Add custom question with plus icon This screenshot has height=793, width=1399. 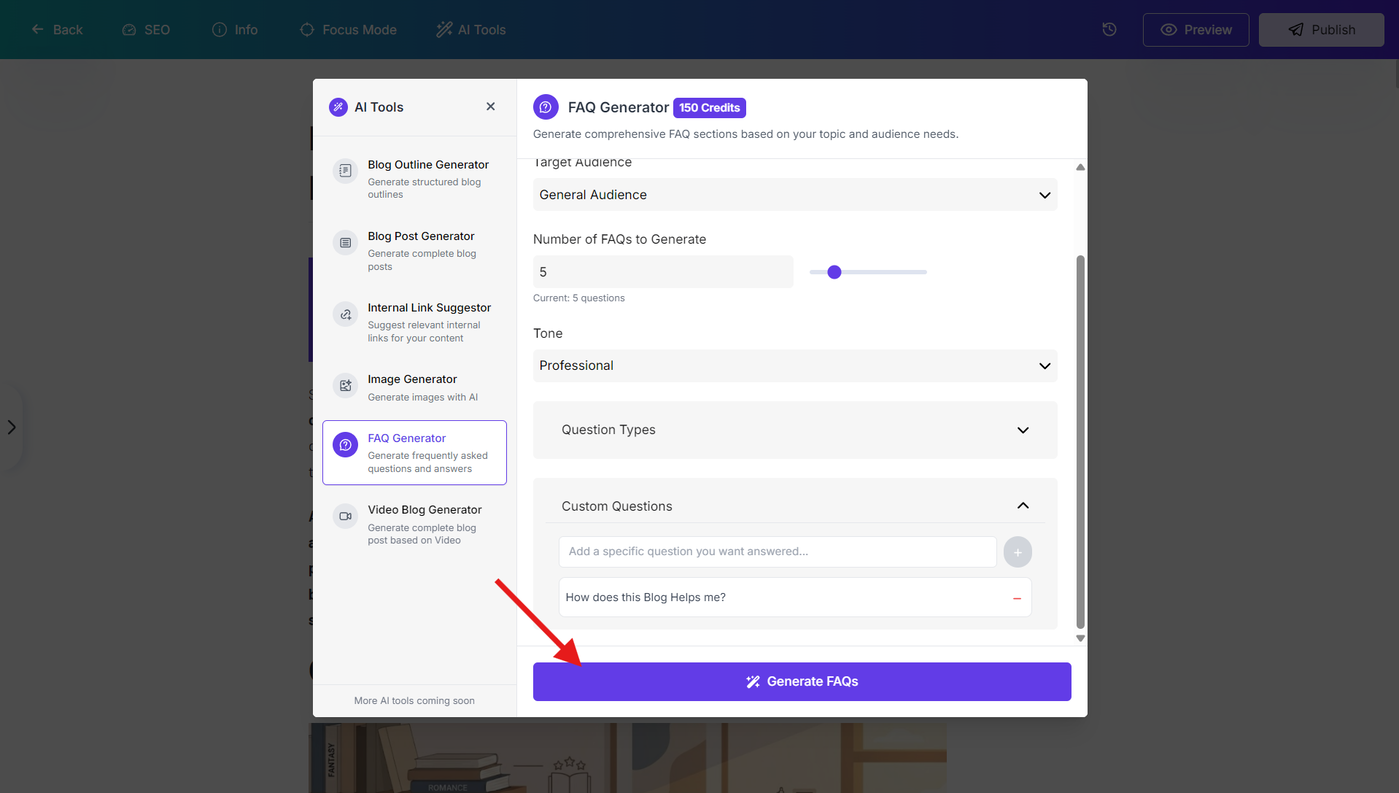pyautogui.click(x=1018, y=552)
